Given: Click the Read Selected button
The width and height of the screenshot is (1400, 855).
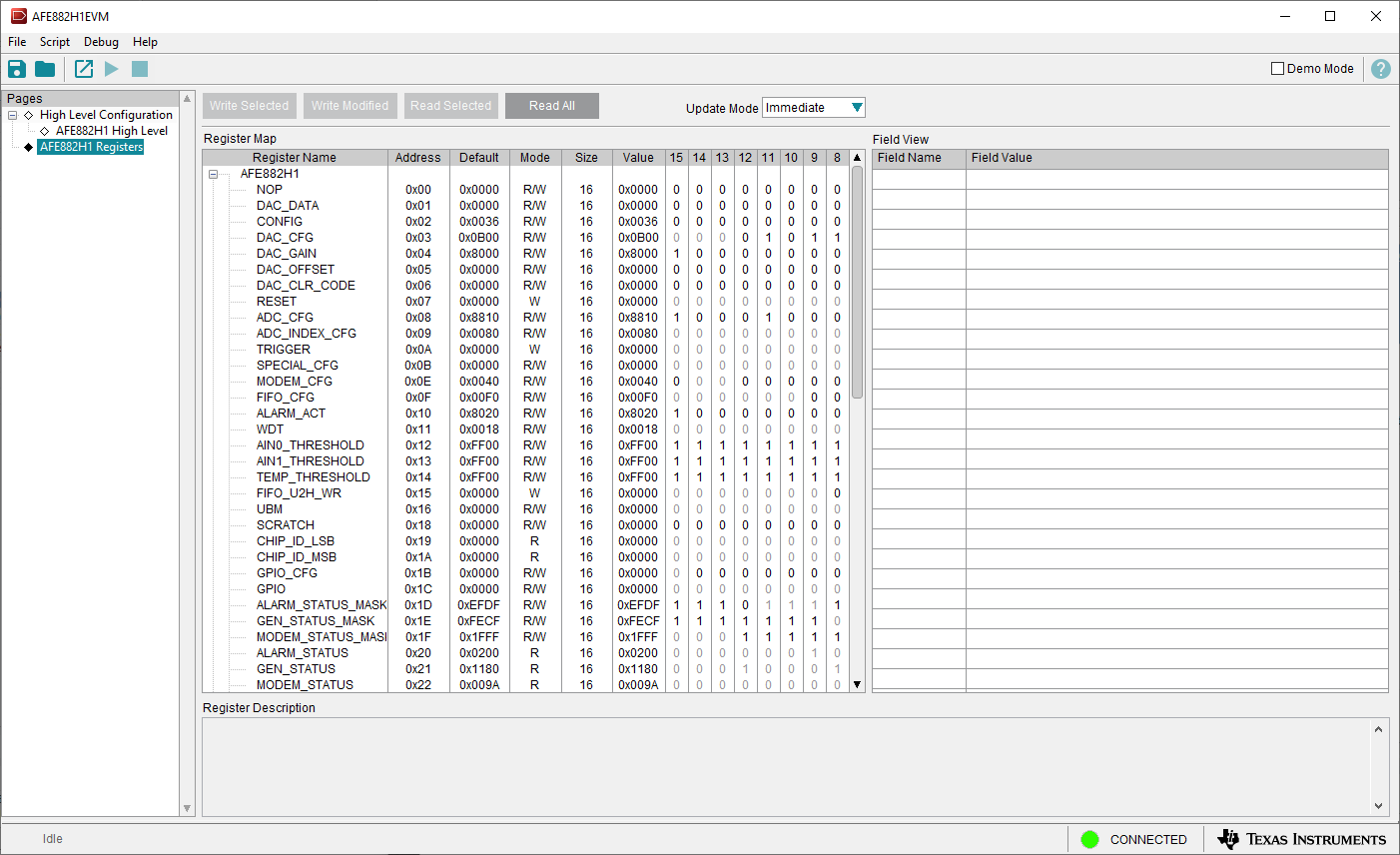Looking at the screenshot, I should tap(451, 106).
